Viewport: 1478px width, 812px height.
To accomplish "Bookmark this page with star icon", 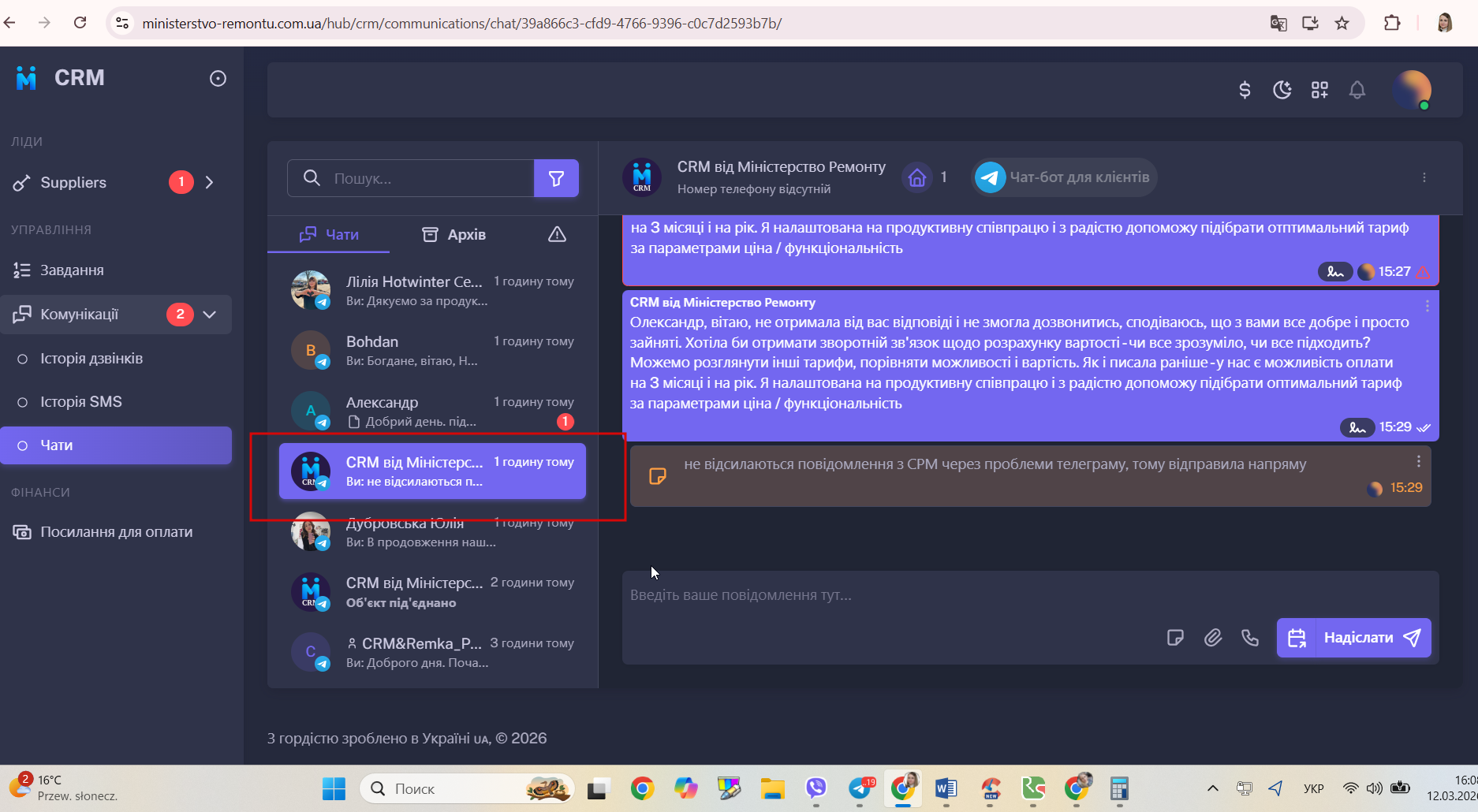I will coord(1342,23).
